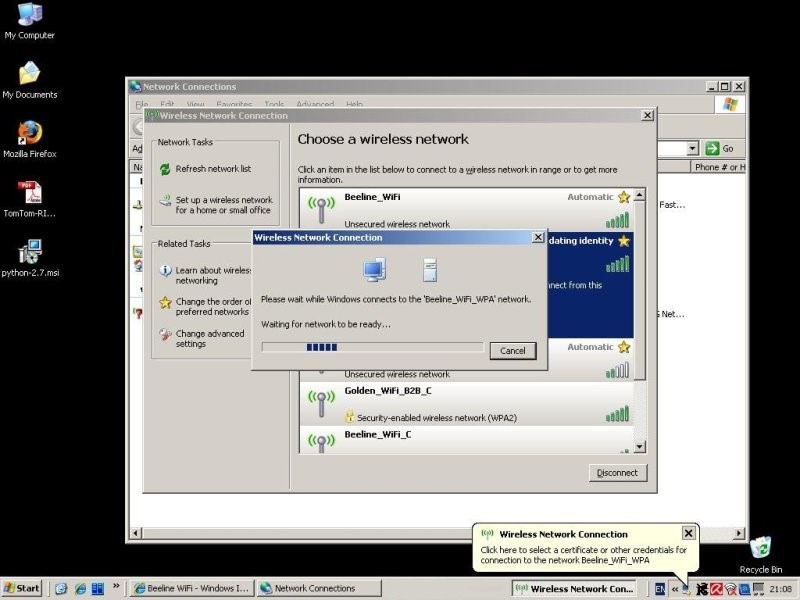Click the first quick launch icon next to Start
Image resolution: width=800 pixels, height=600 pixels.
[61, 589]
